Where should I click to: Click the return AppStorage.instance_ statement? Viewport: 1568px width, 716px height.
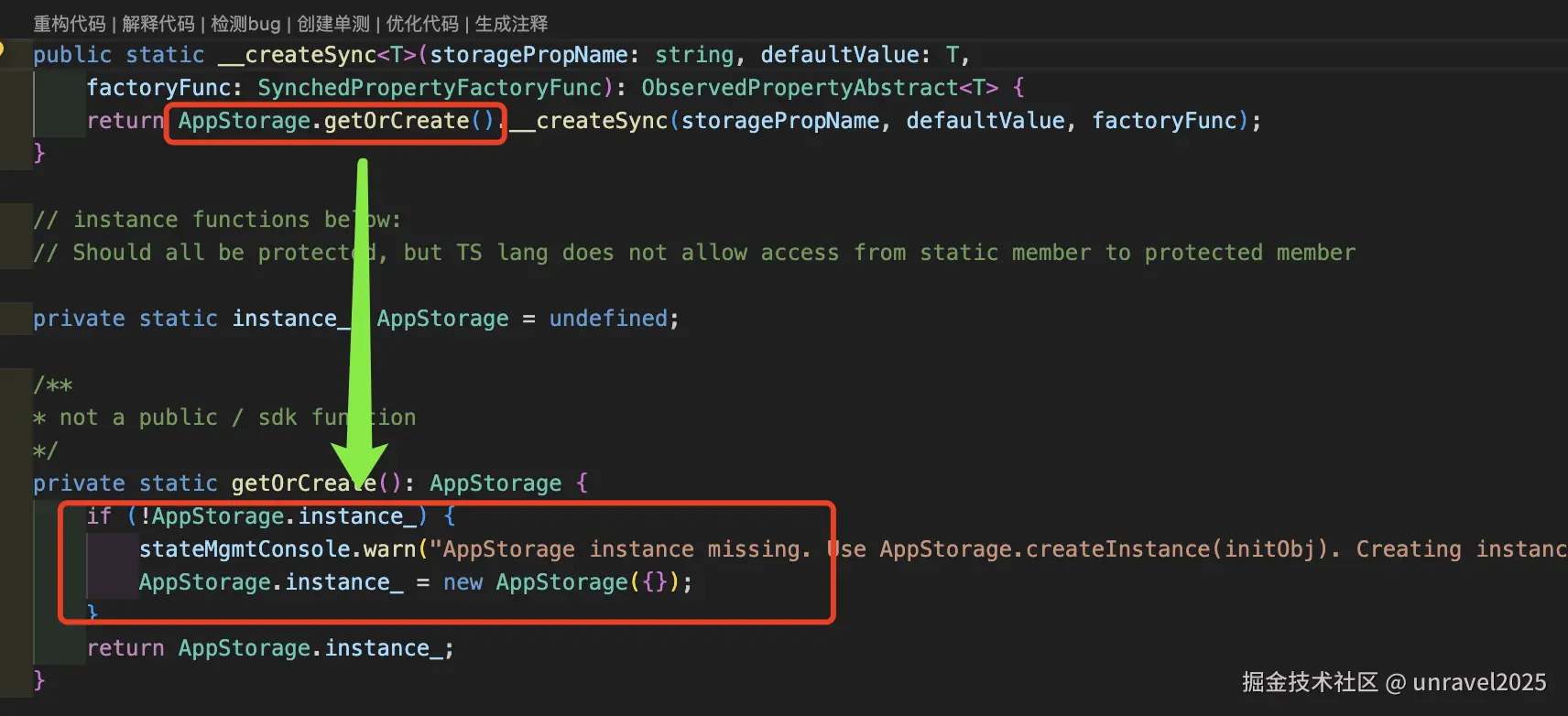click(269, 648)
